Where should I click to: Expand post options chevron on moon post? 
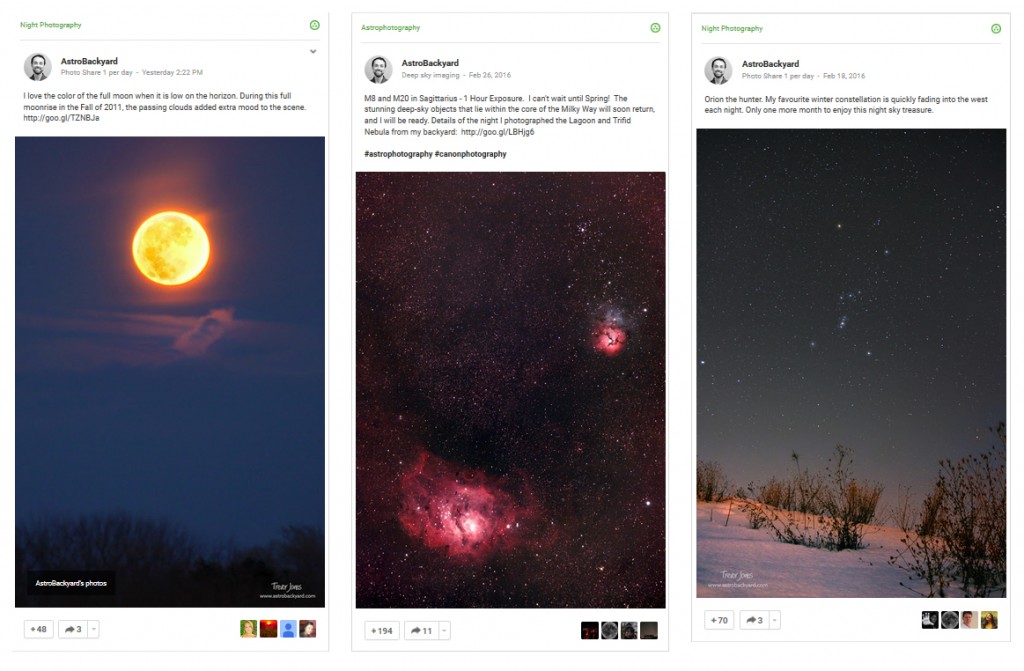pyautogui.click(x=313, y=51)
